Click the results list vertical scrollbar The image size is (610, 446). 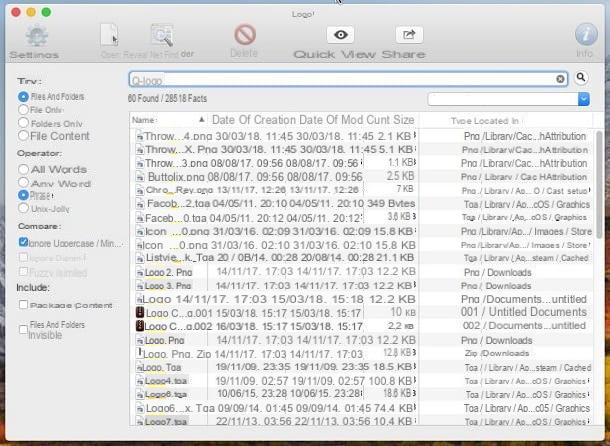601,183
